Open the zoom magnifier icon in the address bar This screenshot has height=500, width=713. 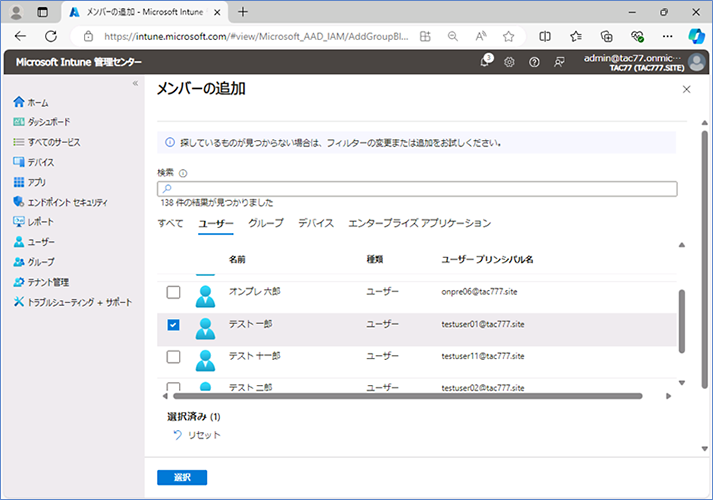tap(452, 36)
